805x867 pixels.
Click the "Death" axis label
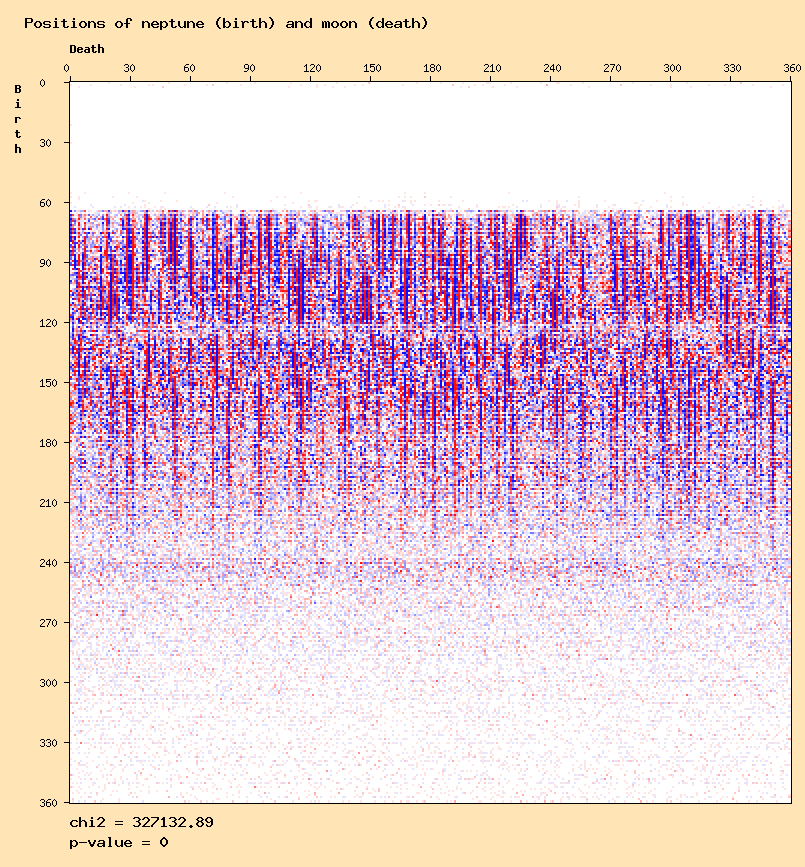click(x=86, y=49)
